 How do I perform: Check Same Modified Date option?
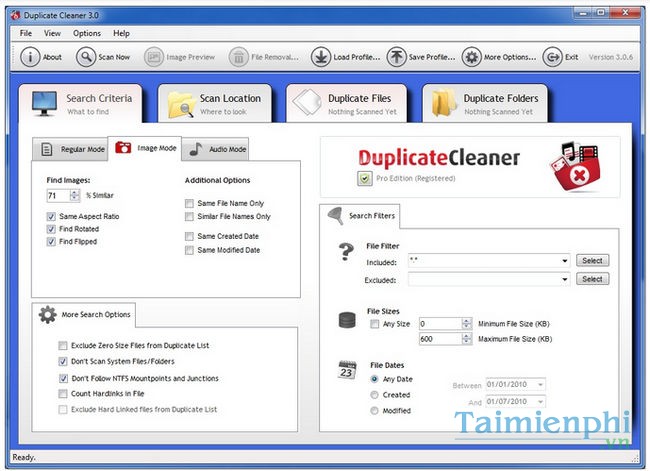click(x=189, y=250)
